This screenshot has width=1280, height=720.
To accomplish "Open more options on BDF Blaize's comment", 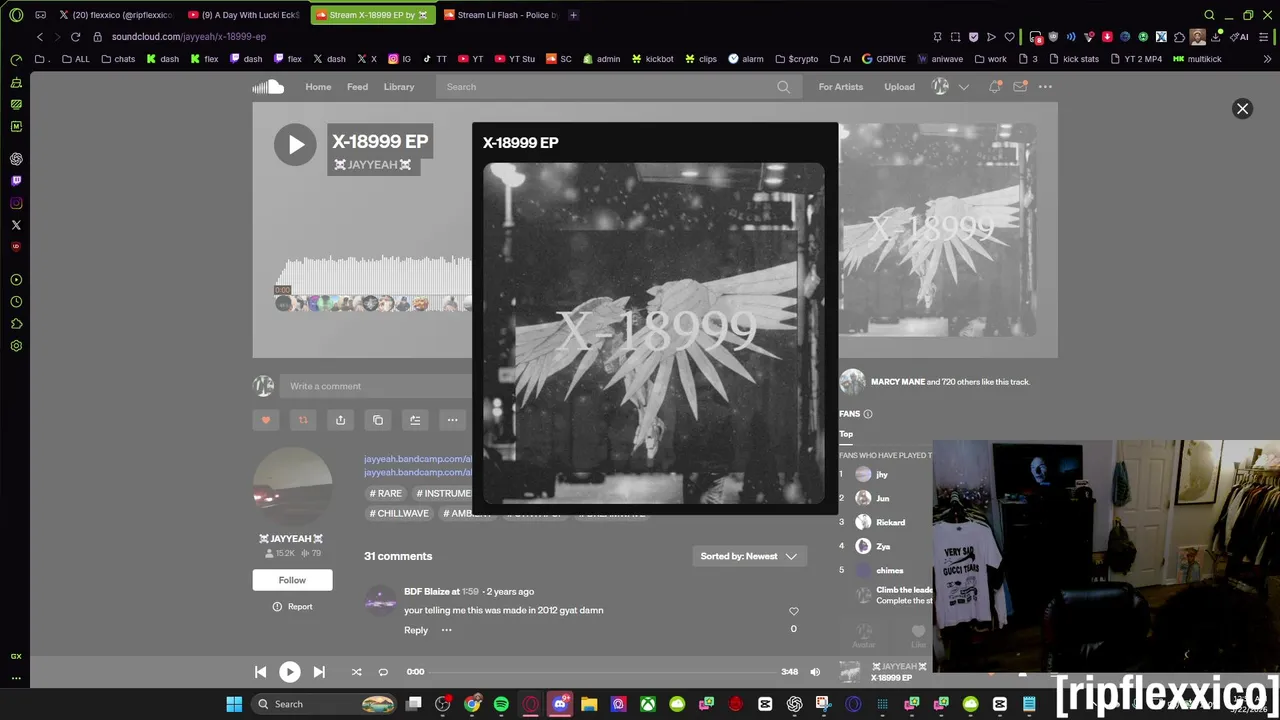I will tap(447, 630).
